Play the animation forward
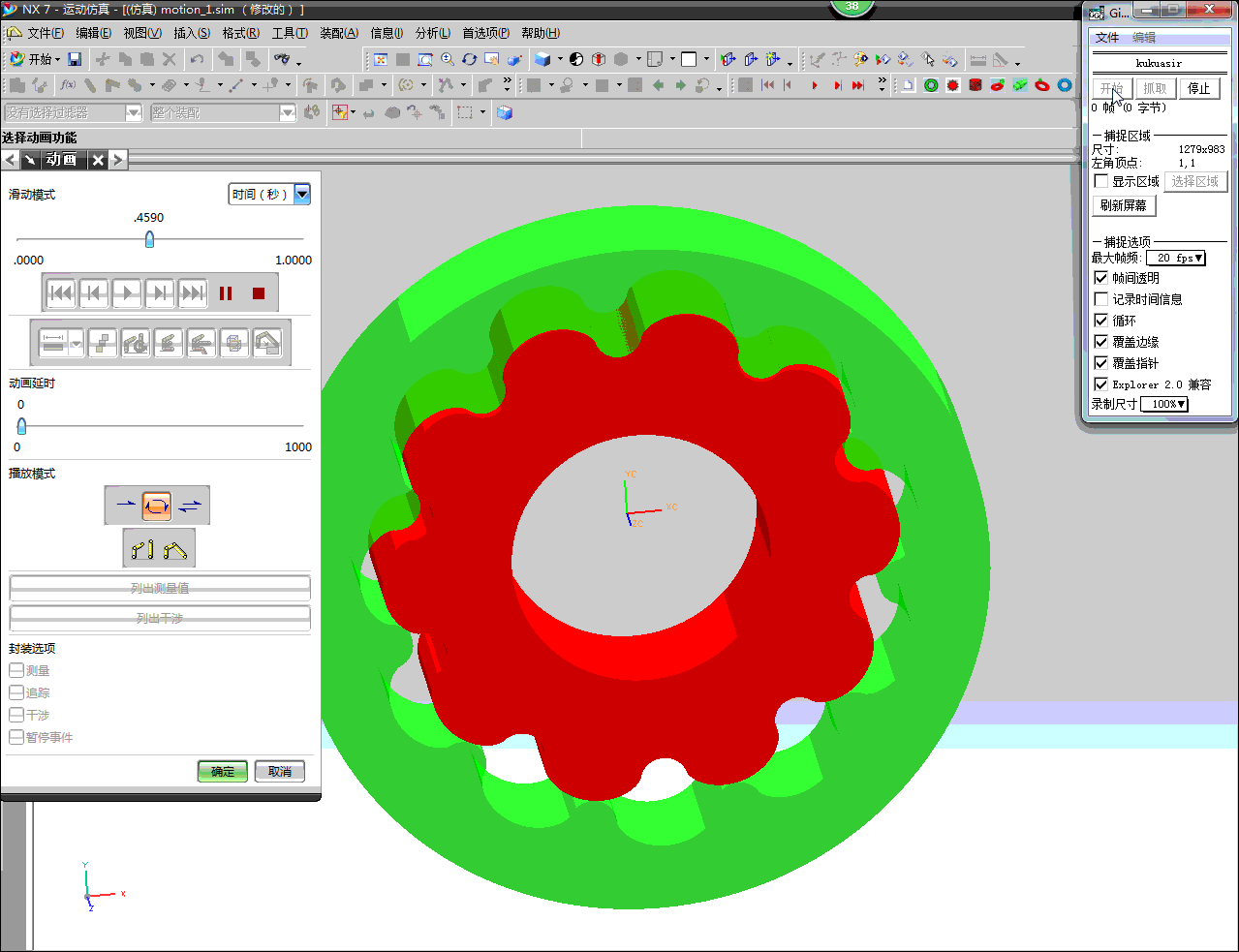Image resolution: width=1239 pixels, height=952 pixels. tap(127, 292)
